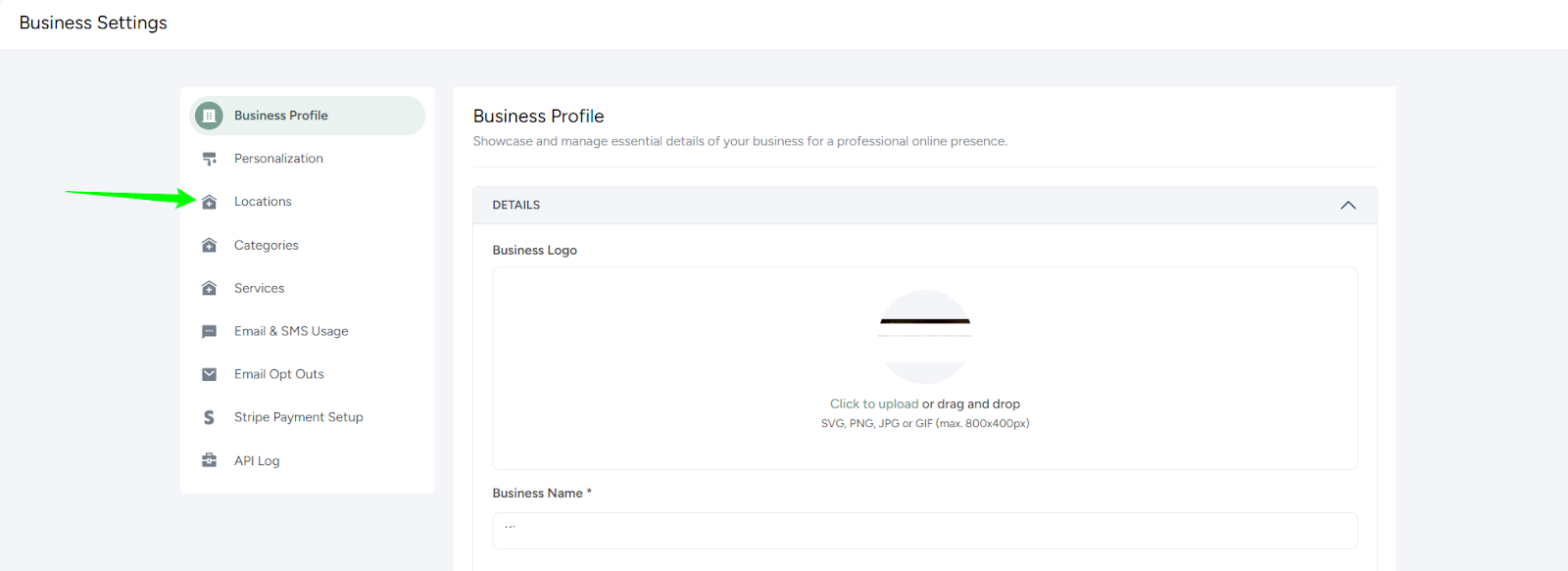
Task: Collapse the DETAILS section
Action: pyautogui.click(x=1347, y=205)
